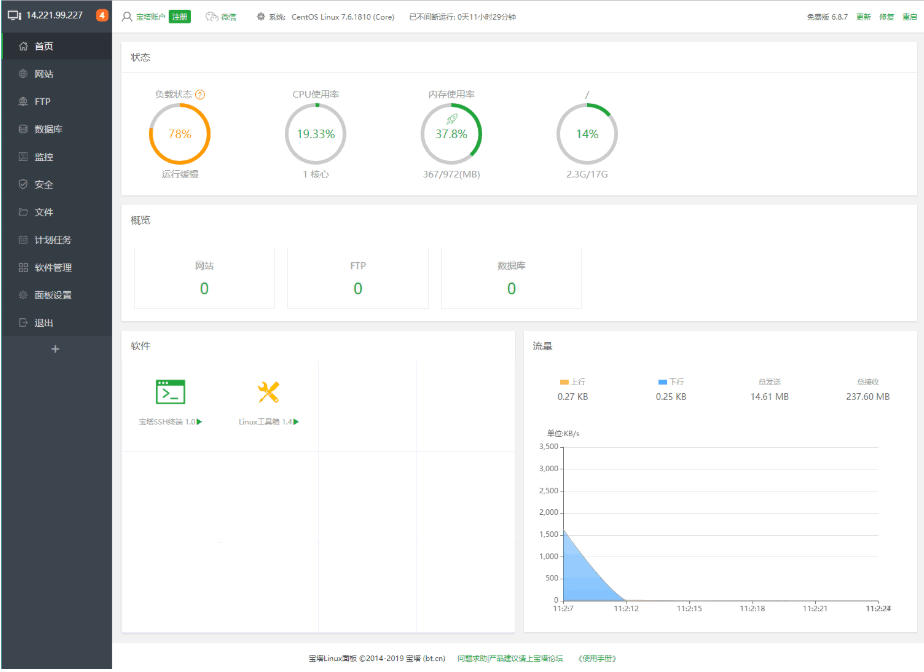
Task: Select 退出 to log out
Action: 56,323
